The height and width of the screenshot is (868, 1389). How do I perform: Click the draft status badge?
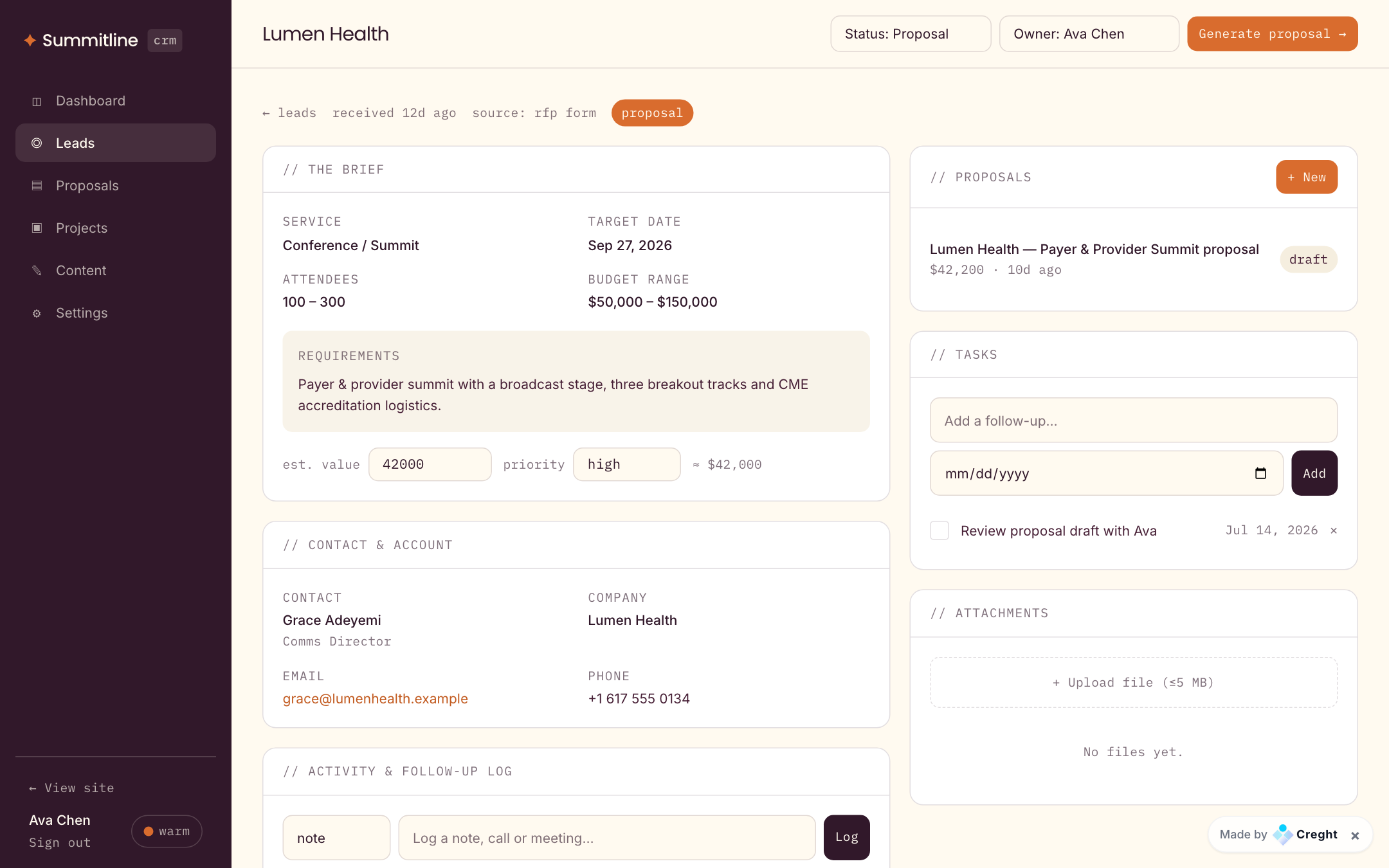pos(1309,260)
